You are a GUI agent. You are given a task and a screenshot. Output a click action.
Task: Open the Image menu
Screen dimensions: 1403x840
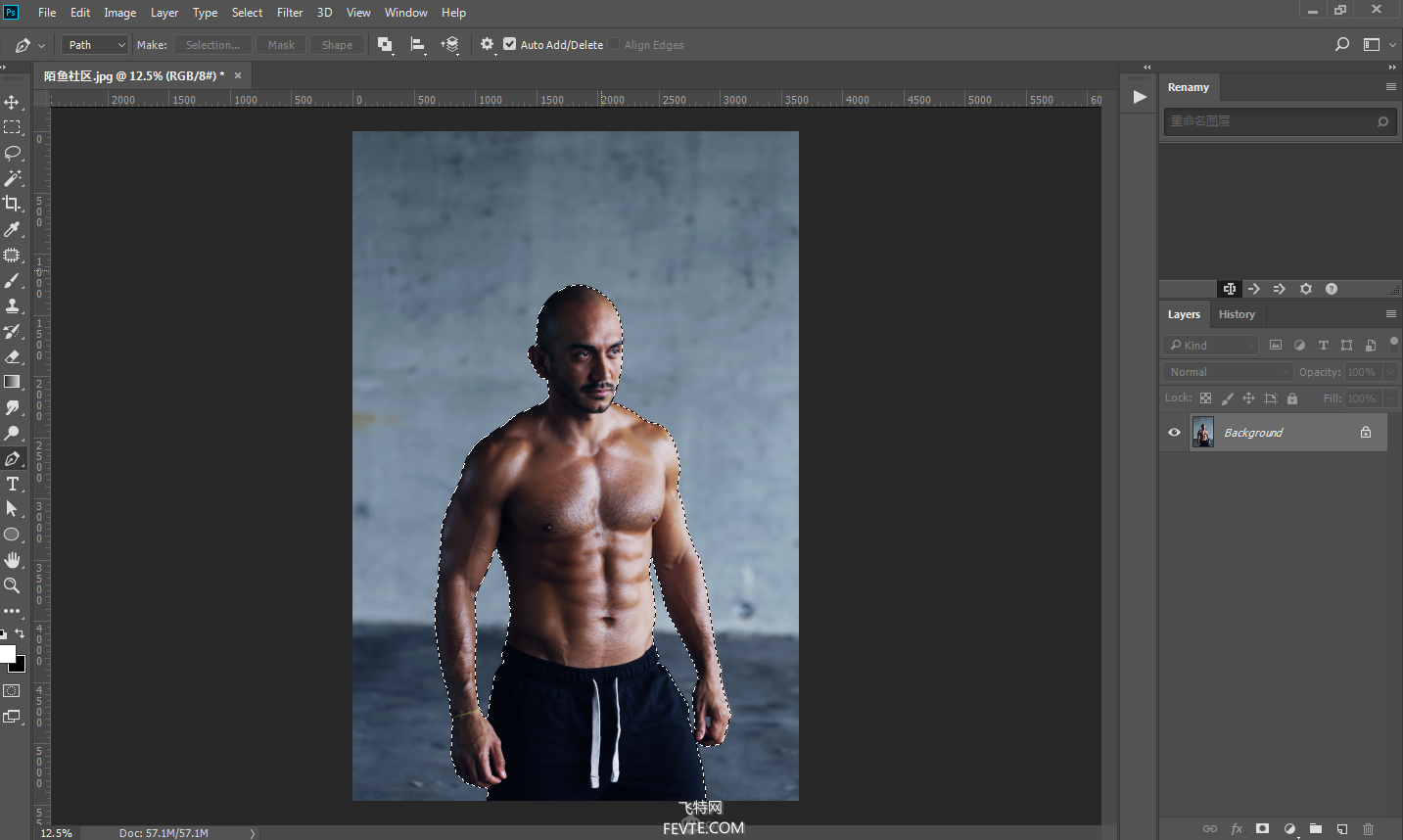pyautogui.click(x=120, y=13)
